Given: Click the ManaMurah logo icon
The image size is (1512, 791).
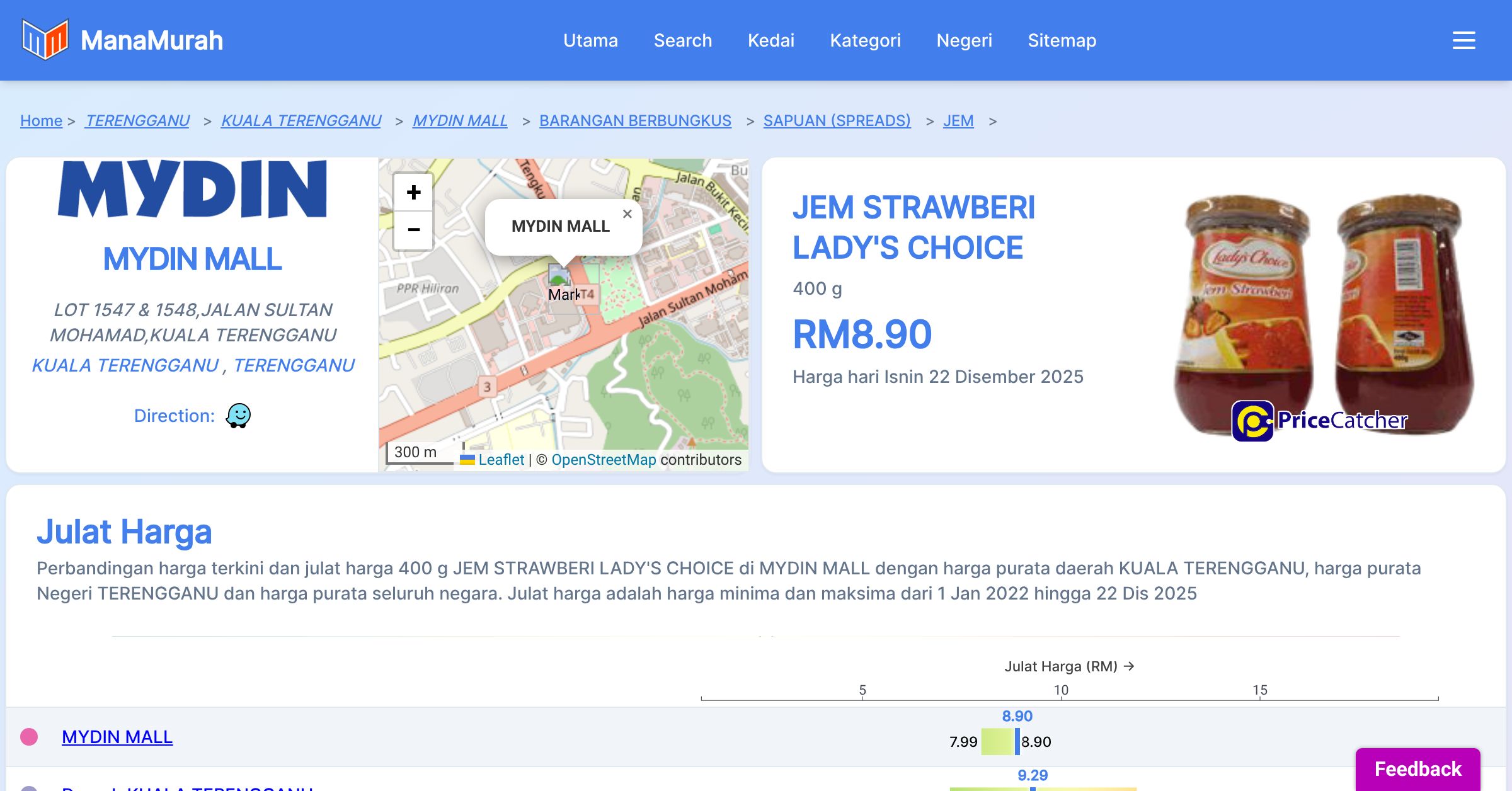Looking at the screenshot, I should tap(45, 40).
